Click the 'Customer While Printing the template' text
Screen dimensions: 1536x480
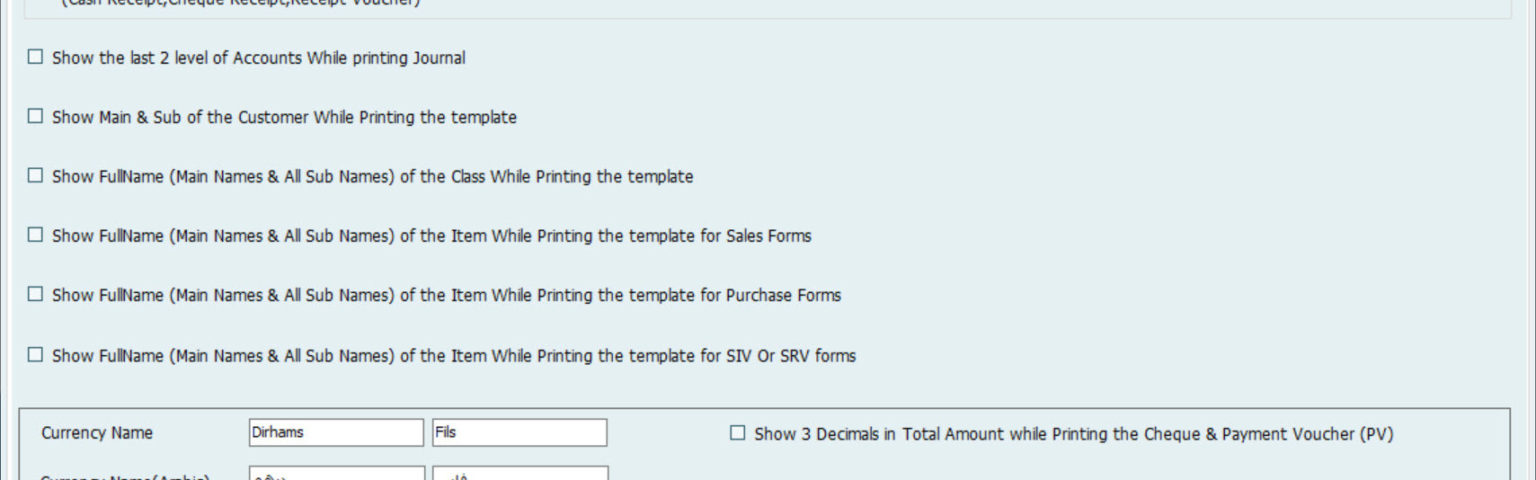point(377,117)
